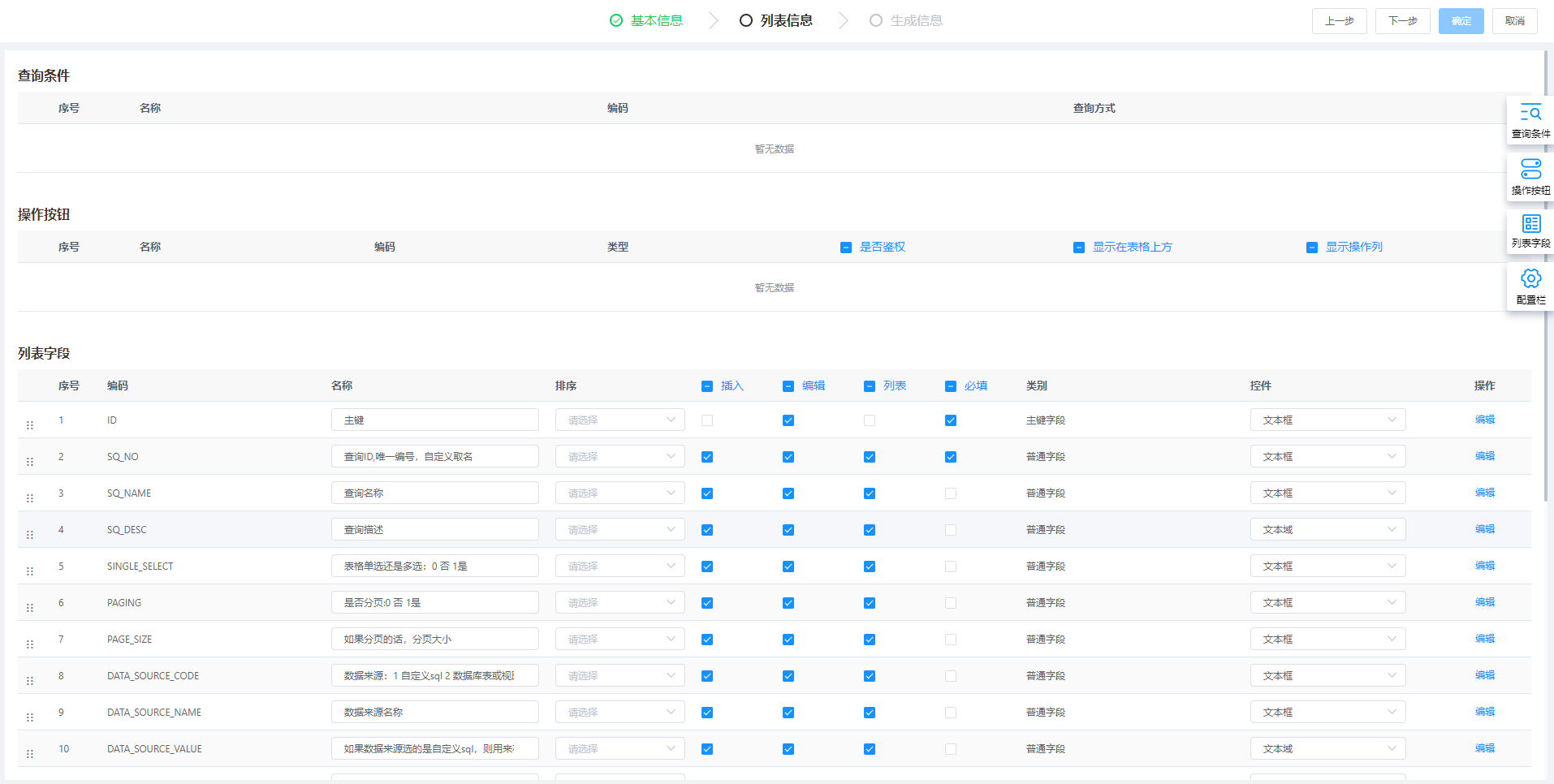Click the drag handle of the SINGLE_SELECT row
Image resolution: width=1554 pixels, height=784 pixels.
30,571
